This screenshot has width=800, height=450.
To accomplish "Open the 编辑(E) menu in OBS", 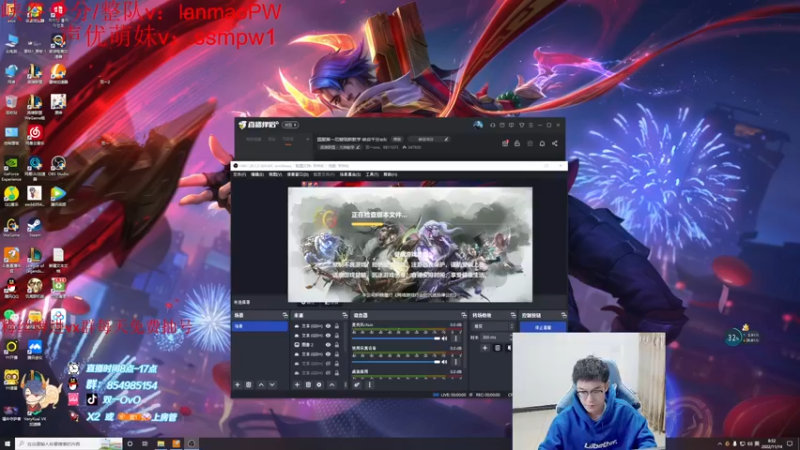I will click(x=257, y=174).
